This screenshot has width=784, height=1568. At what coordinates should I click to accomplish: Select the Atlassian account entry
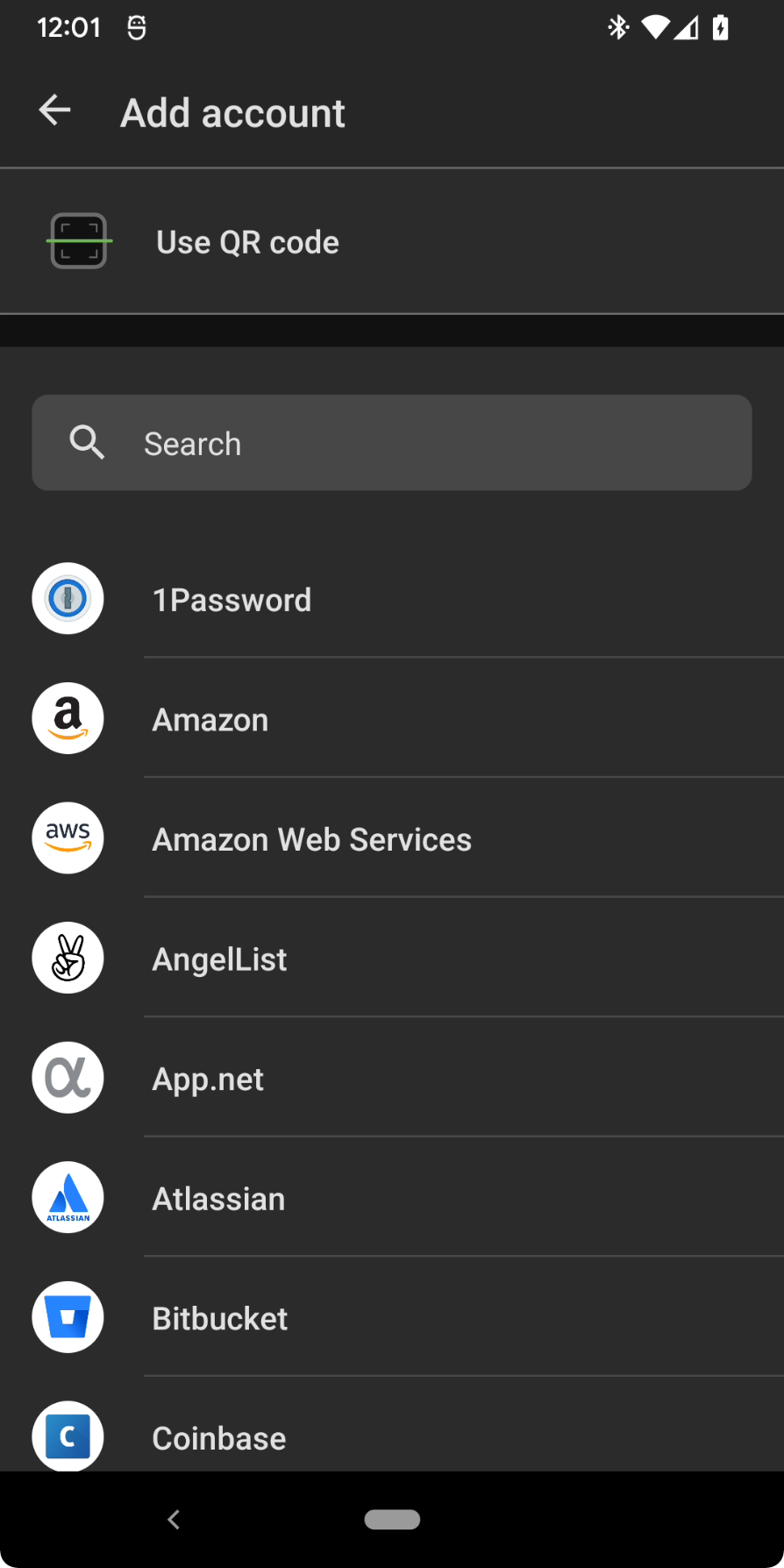[x=219, y=1199]
